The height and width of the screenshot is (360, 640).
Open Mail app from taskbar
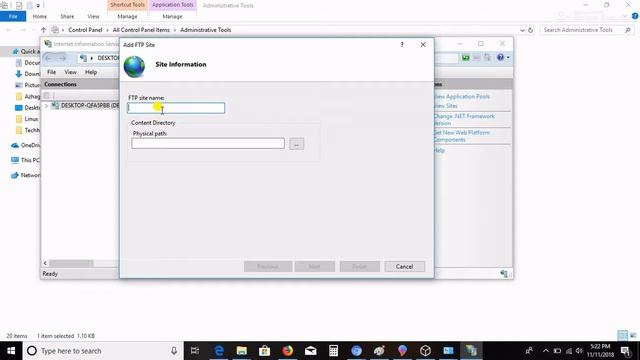tap(311, 351)
